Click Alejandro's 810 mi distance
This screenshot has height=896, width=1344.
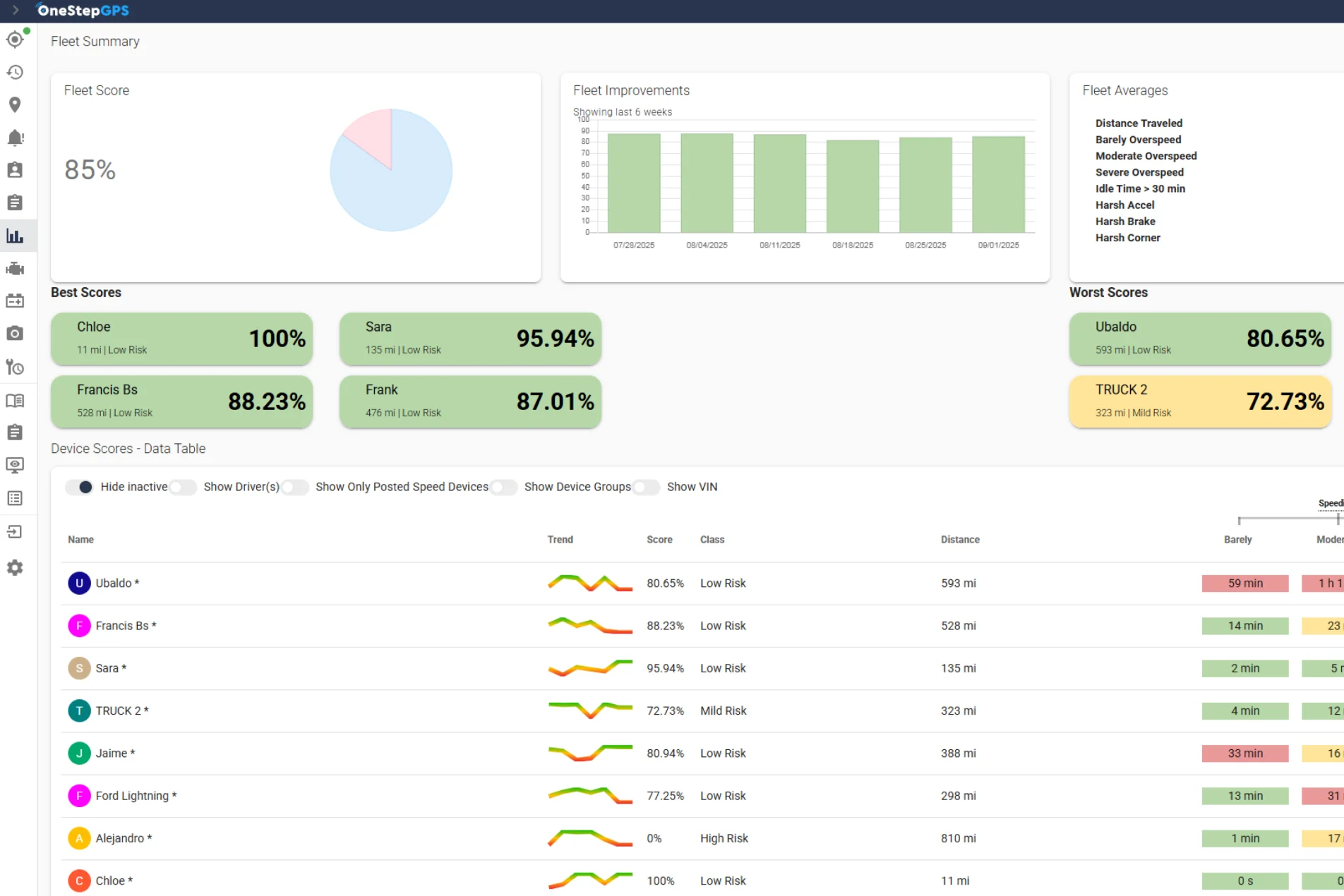tap(959, 838)
